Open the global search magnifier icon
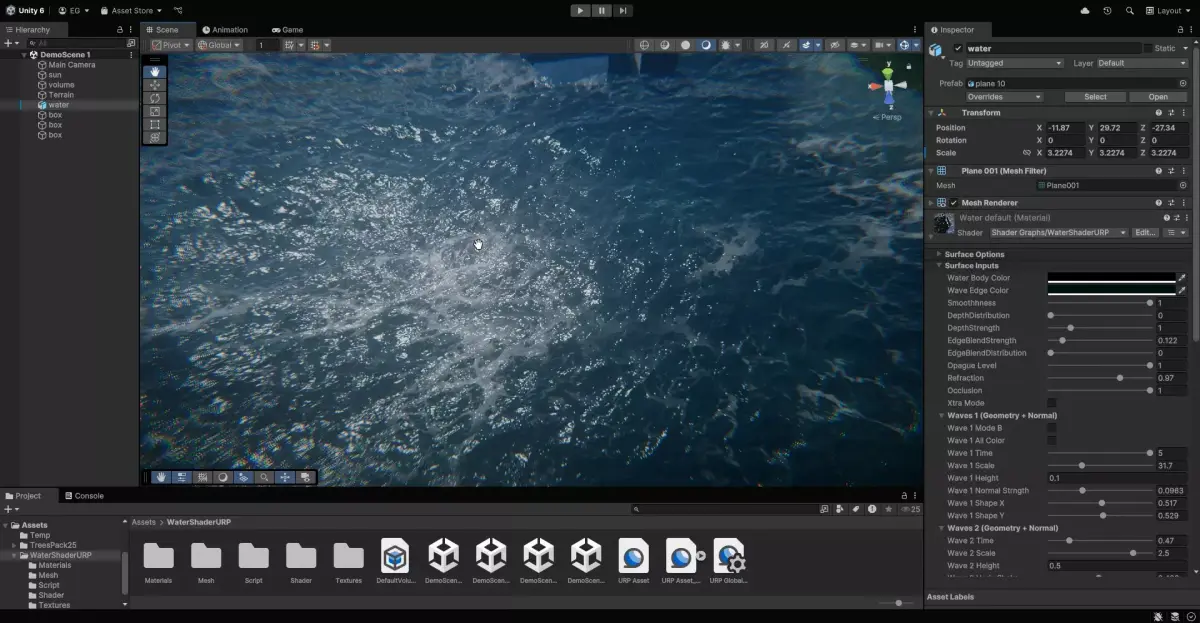The image size is (1200, 623). click(x=1130, y=10)
